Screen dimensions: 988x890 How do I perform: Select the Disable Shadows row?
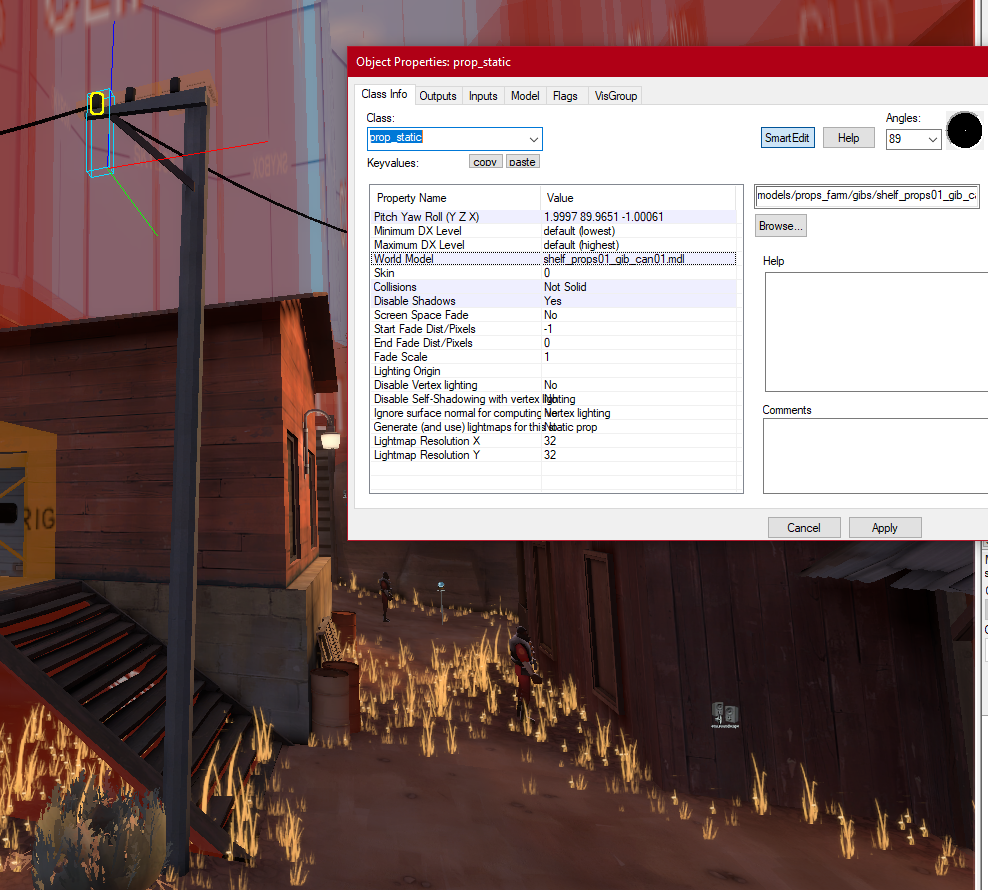pyautogui.click(x=553, y=301)
